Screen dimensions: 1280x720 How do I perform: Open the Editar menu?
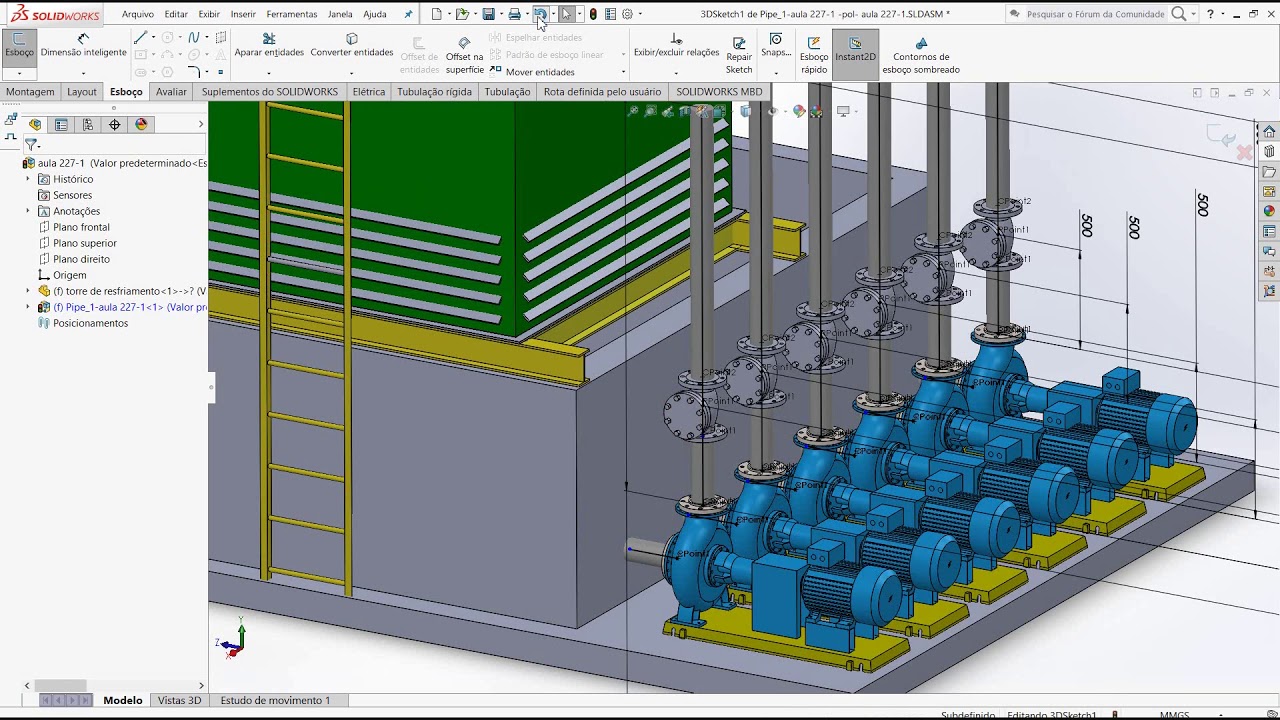tap(176, 14)
